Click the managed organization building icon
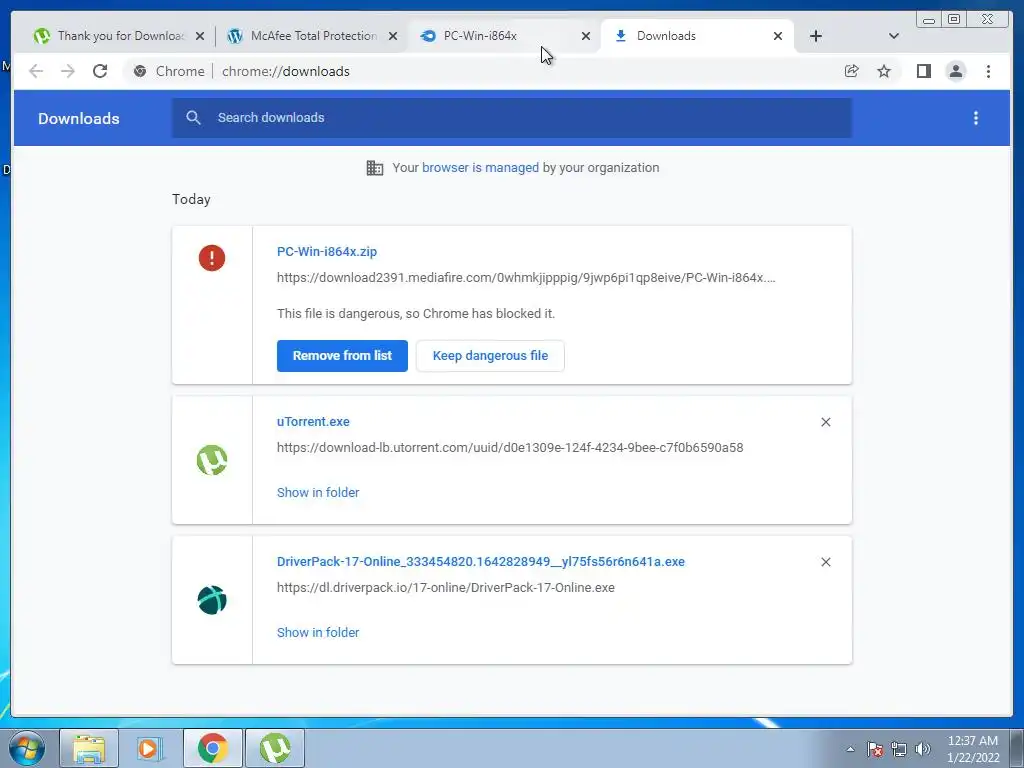 click(375, 168)
